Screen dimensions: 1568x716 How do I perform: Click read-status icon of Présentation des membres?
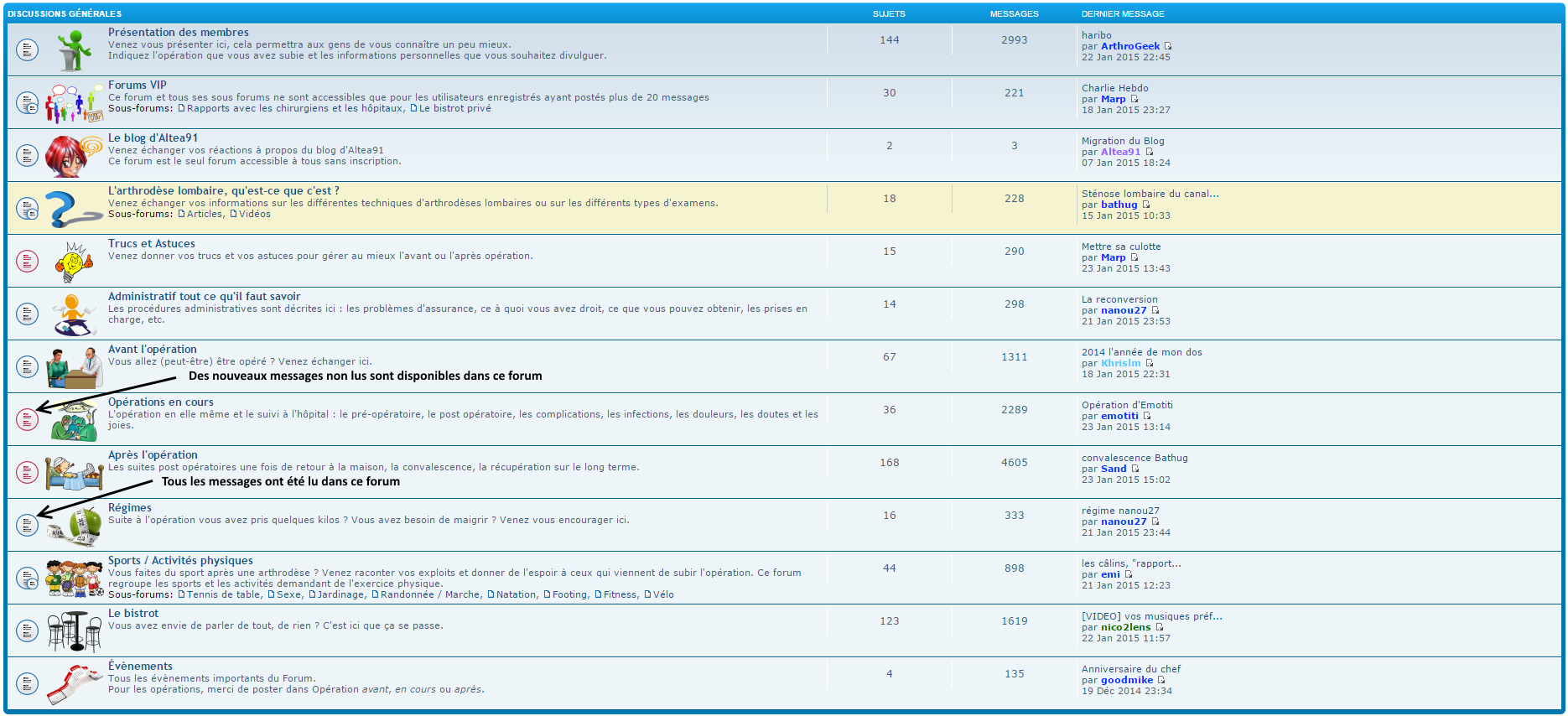coord(28,49)
